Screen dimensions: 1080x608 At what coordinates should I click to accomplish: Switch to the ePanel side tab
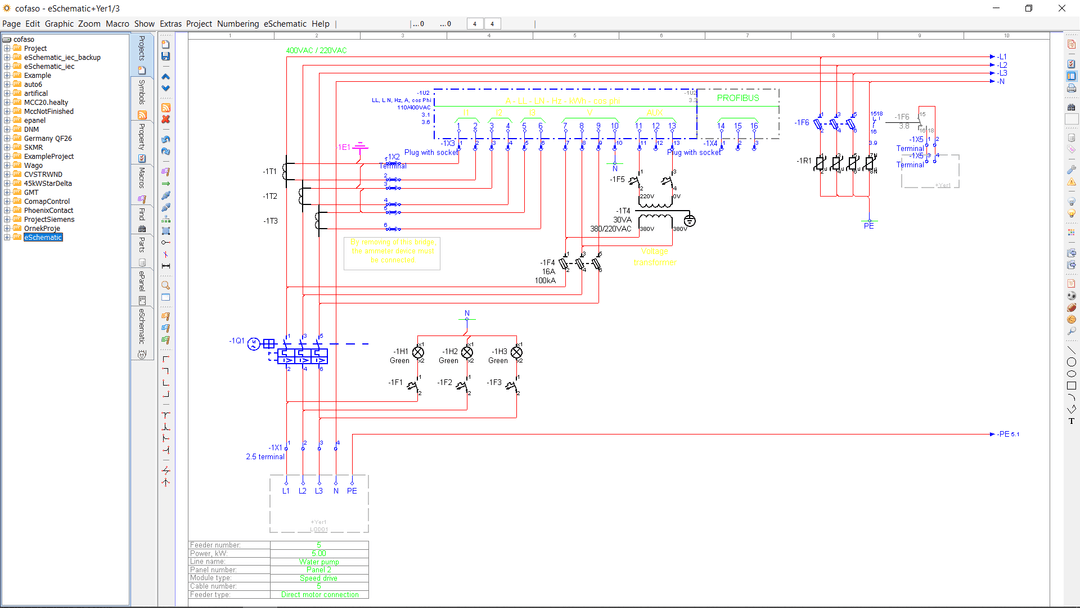coord(141,287)
